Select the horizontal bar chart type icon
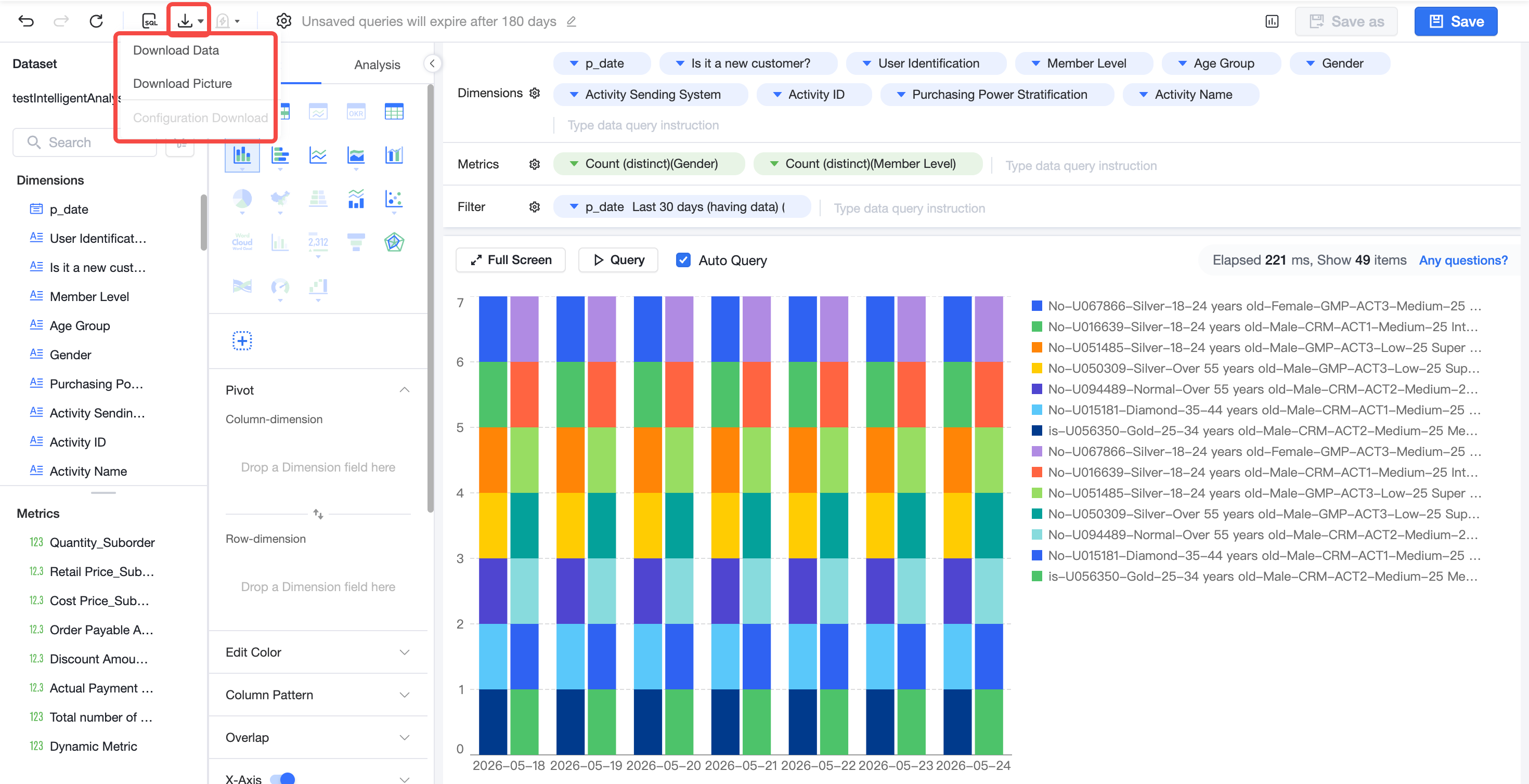Screen dimensions: 1529x784 click(x=280, y=156)
